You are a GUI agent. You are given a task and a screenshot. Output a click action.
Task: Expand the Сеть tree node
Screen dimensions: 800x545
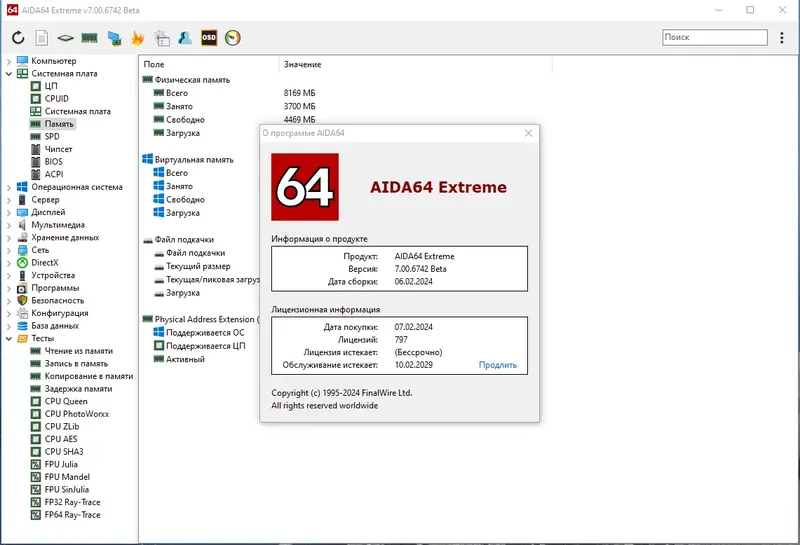pos(9,251)
